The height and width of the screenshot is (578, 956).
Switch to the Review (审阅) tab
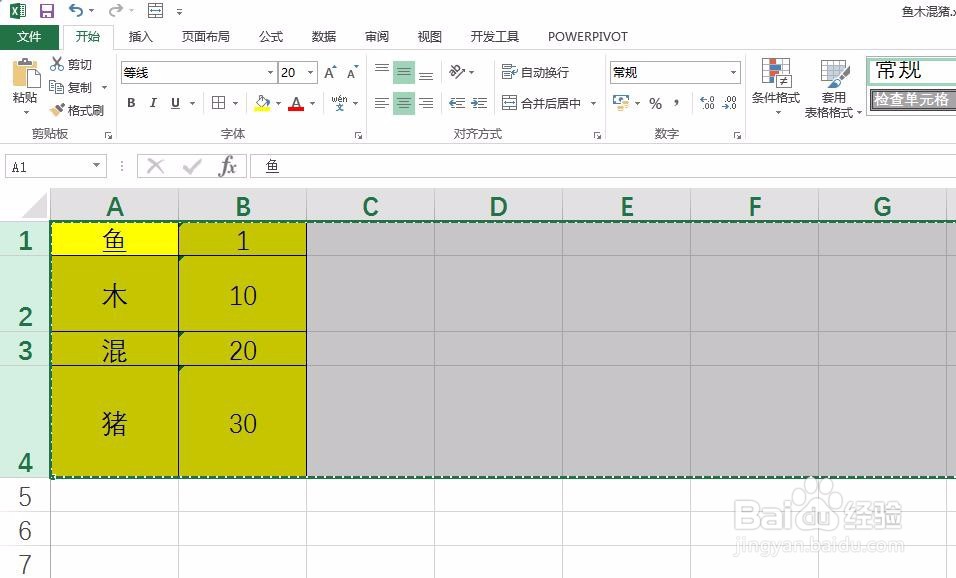377,37
